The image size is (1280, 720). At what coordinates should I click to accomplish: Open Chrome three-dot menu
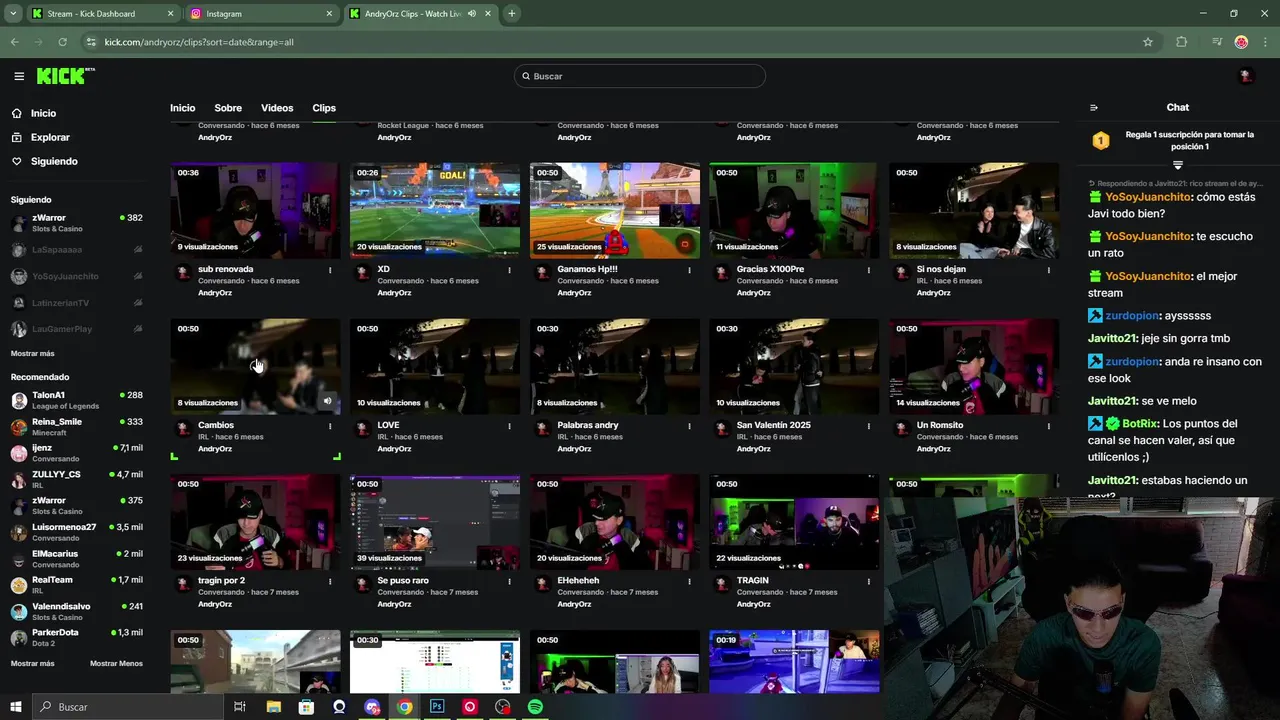click(1265, 42)
